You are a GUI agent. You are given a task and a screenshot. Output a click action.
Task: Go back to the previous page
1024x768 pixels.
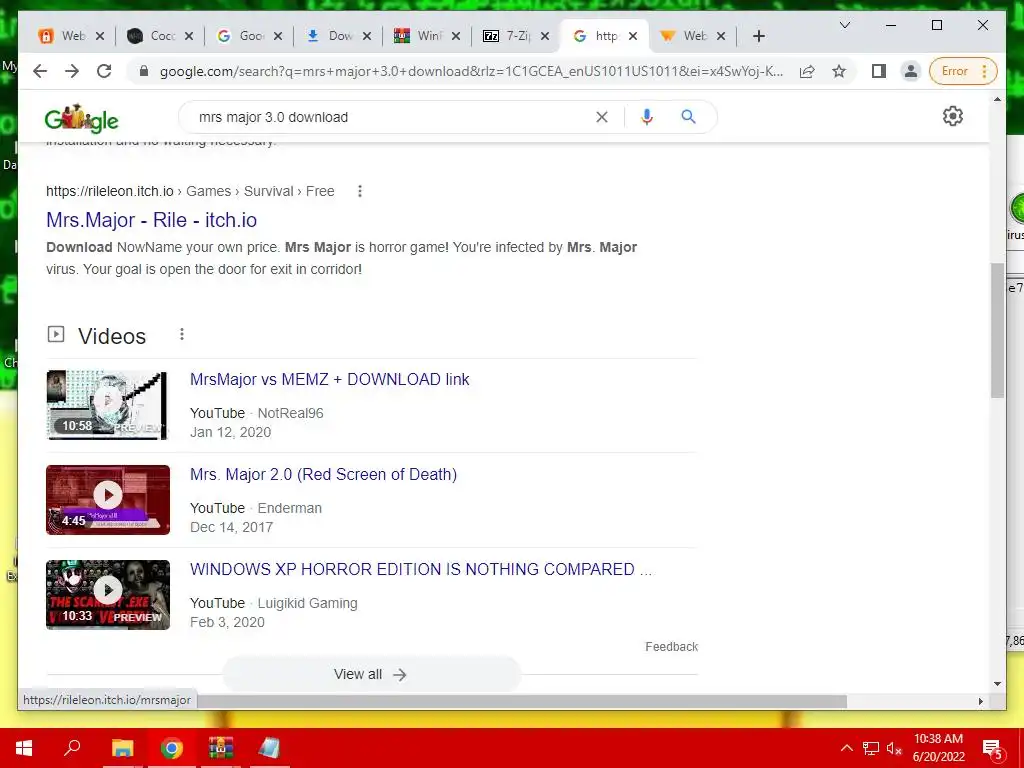tap(40, 71)
